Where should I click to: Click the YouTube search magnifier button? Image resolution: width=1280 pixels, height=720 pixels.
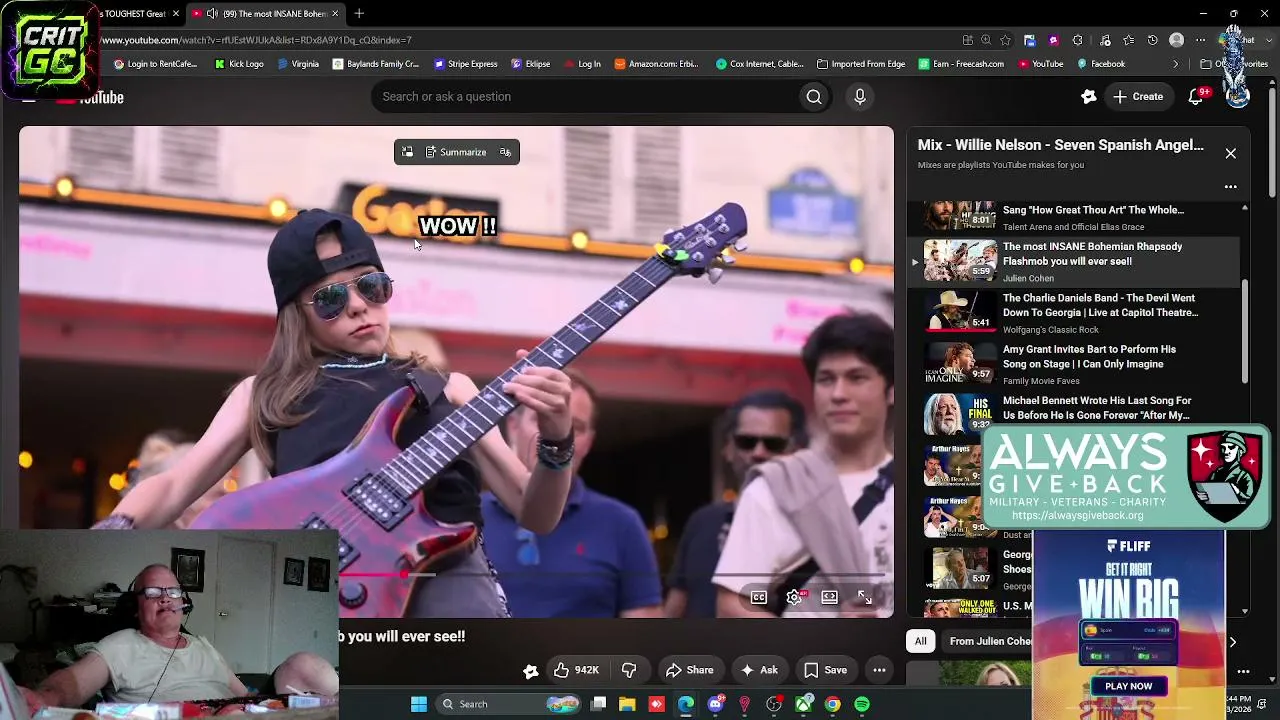[814, 97]
